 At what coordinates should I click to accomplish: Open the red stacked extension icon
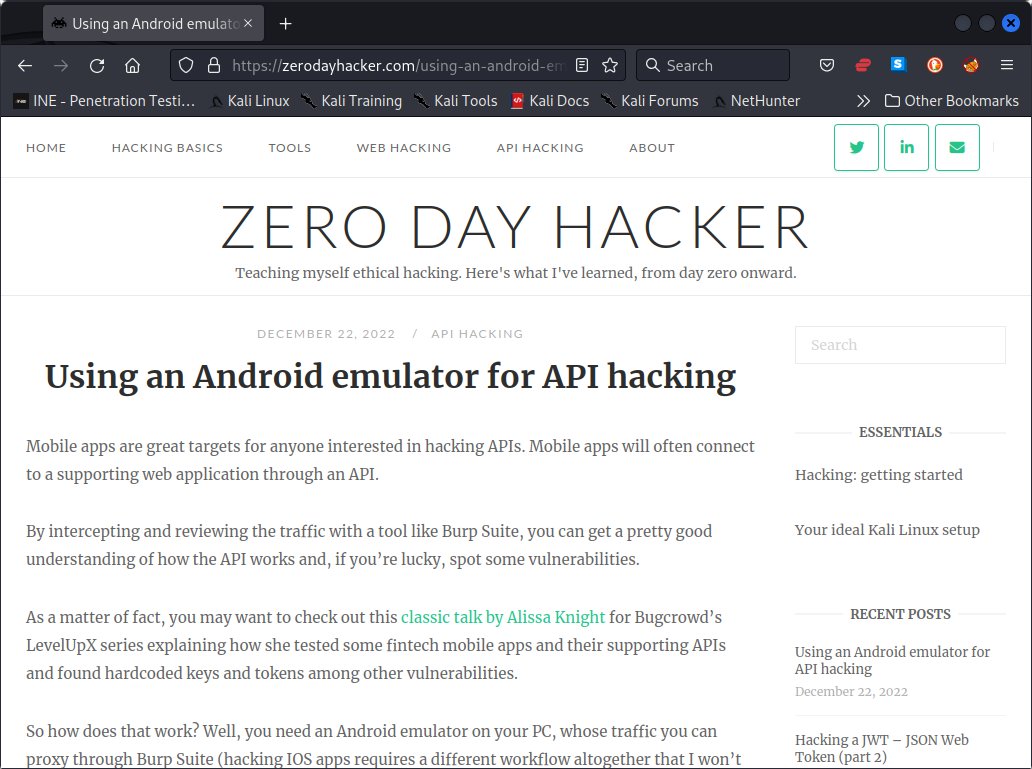tap(863, 65)
